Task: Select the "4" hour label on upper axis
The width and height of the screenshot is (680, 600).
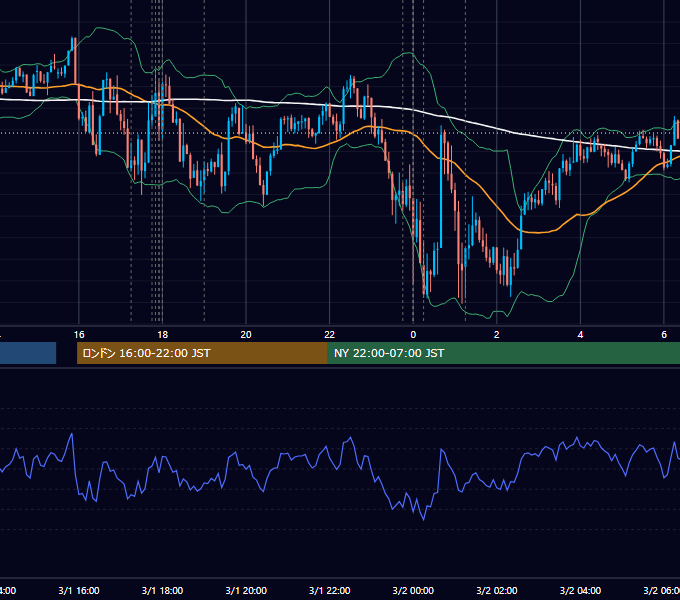Action: click(x=580, y=335)
